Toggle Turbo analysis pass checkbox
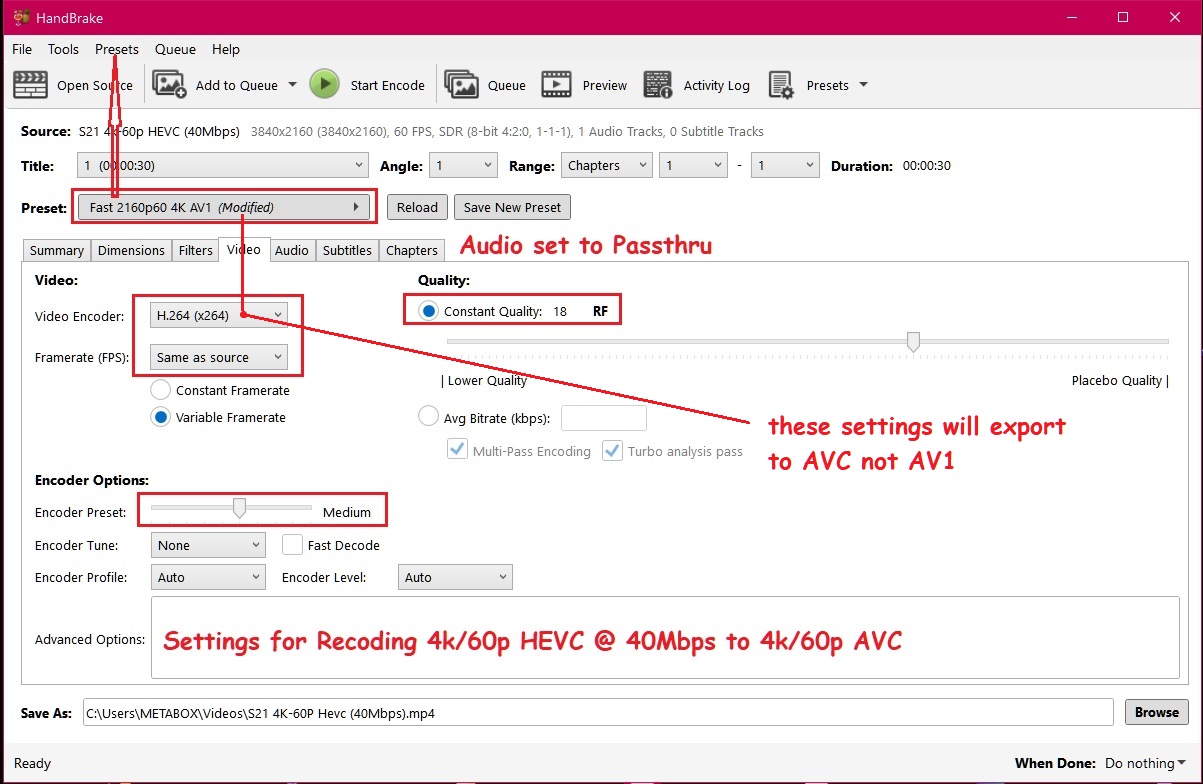 612,450
